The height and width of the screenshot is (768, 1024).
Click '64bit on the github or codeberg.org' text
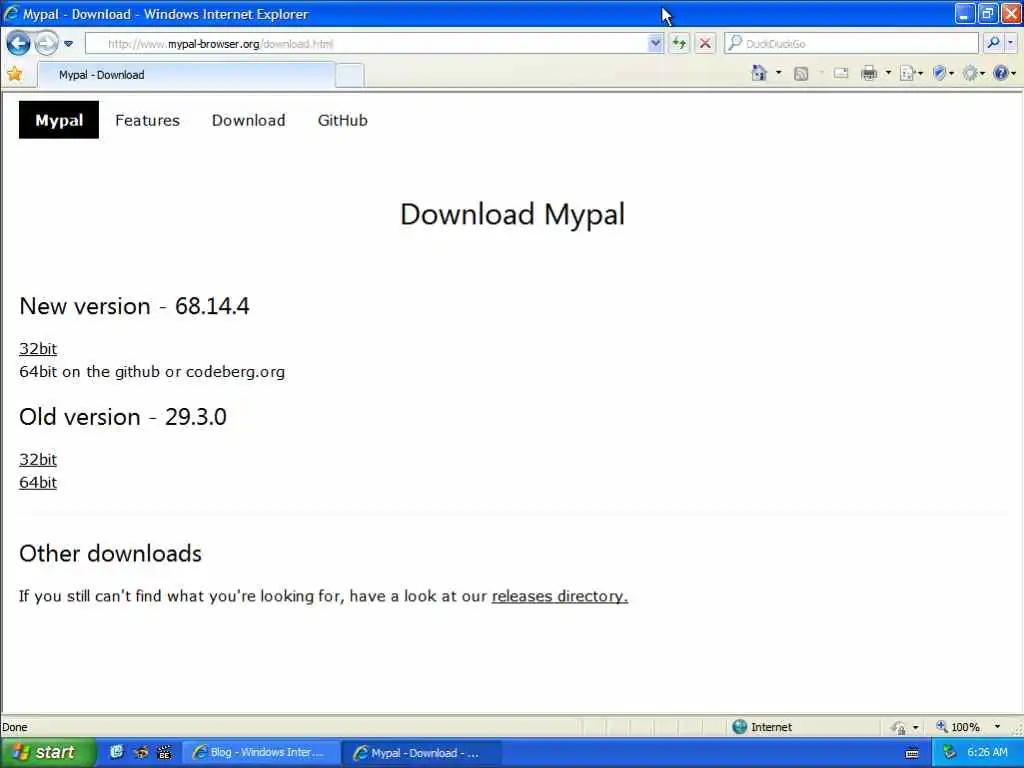click(x=152, y=372)
